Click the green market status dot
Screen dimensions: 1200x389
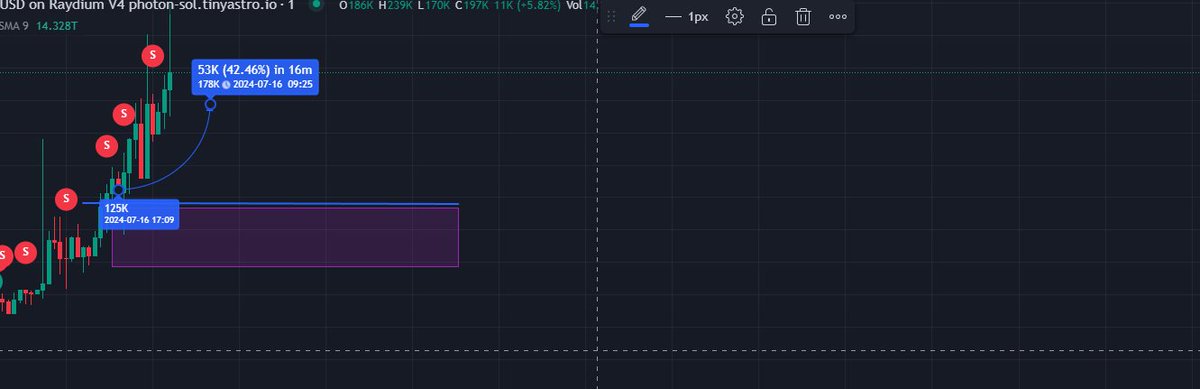click(x=317, y=5)
